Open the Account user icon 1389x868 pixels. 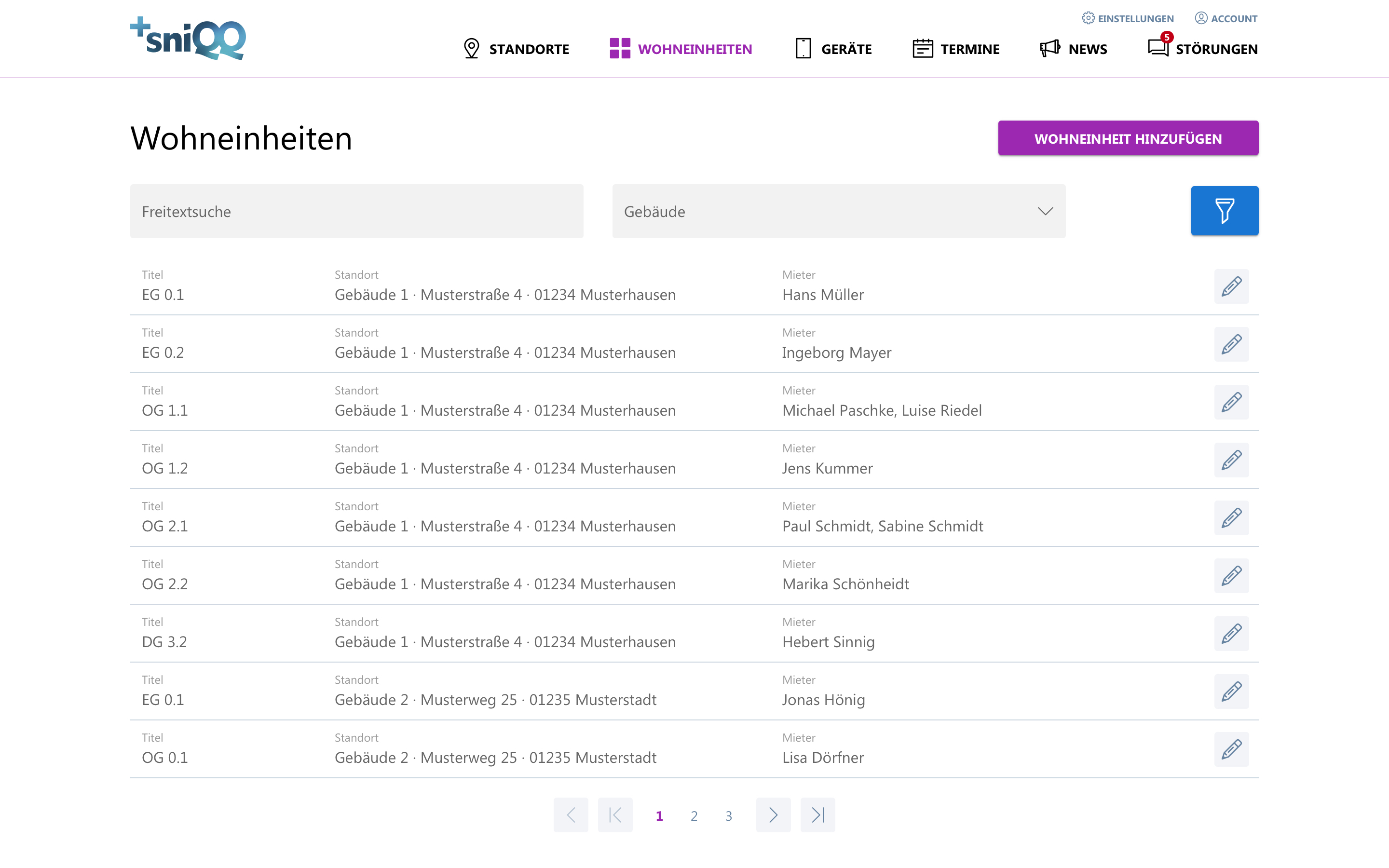(1201, 18)
